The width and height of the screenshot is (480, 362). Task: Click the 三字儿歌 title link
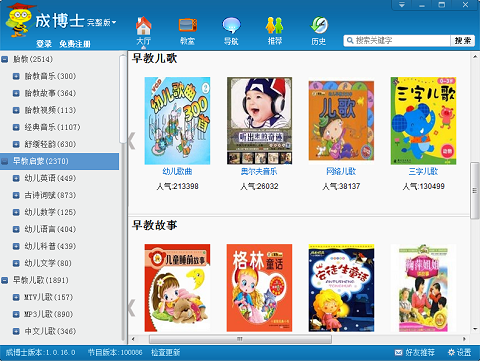pos(423,172)
